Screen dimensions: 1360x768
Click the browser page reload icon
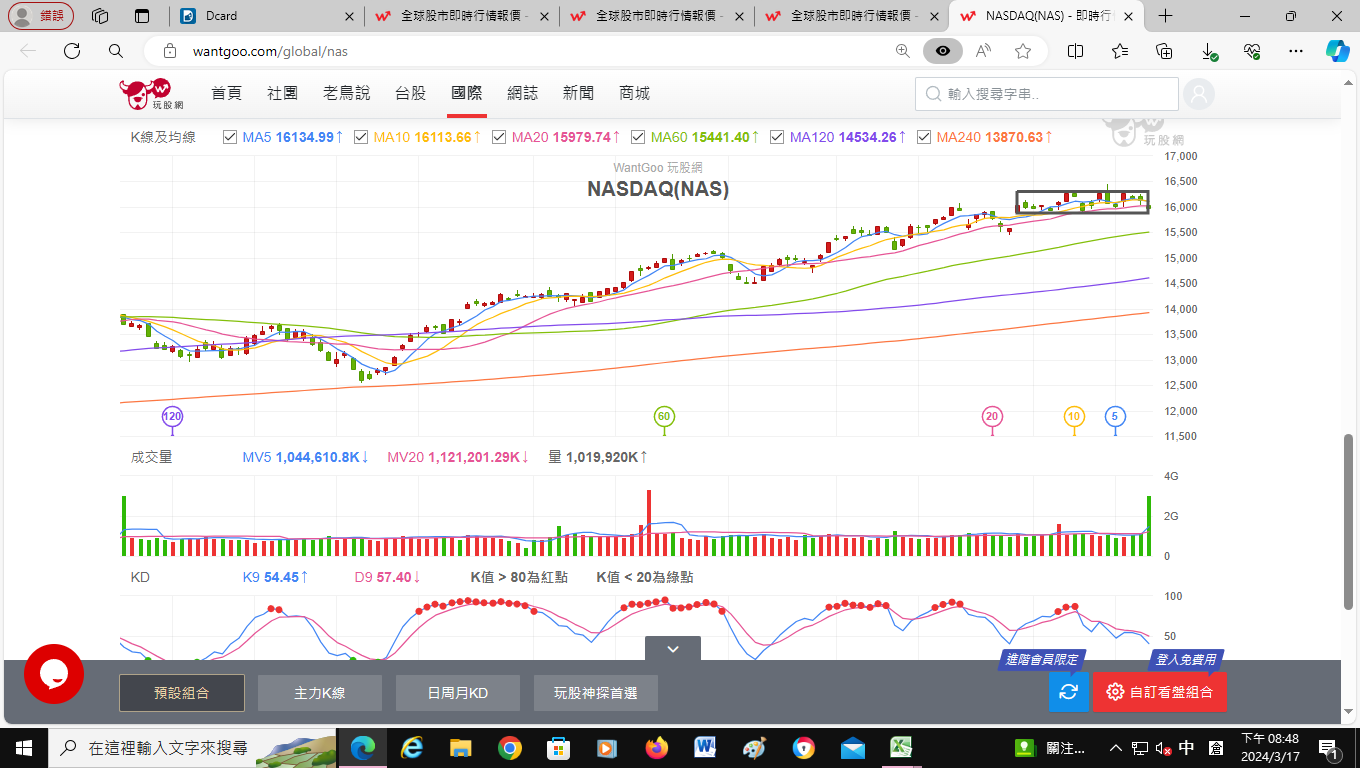72,51
